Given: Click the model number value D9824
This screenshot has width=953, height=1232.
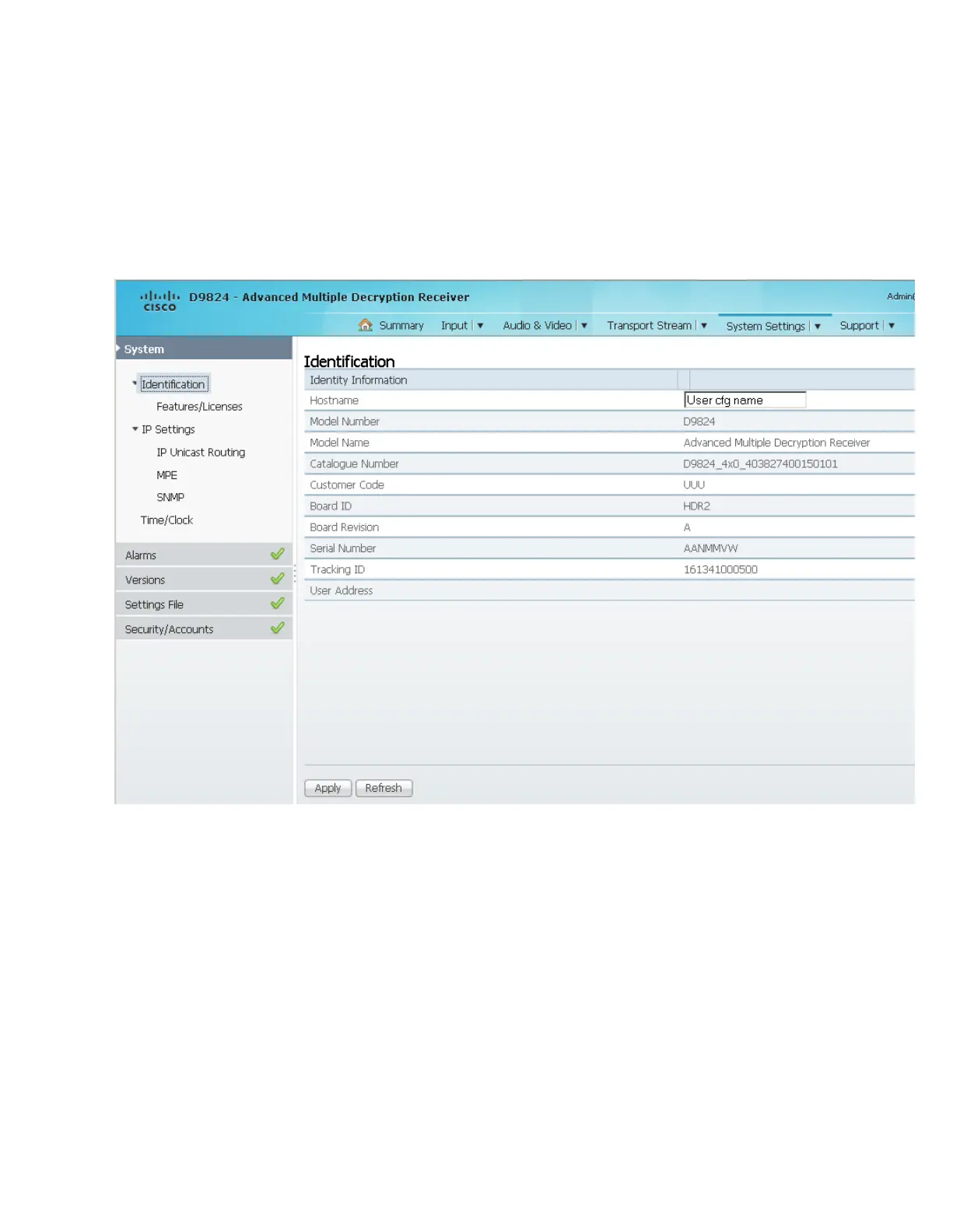Looking at the screenshot, I should (699, 422).
